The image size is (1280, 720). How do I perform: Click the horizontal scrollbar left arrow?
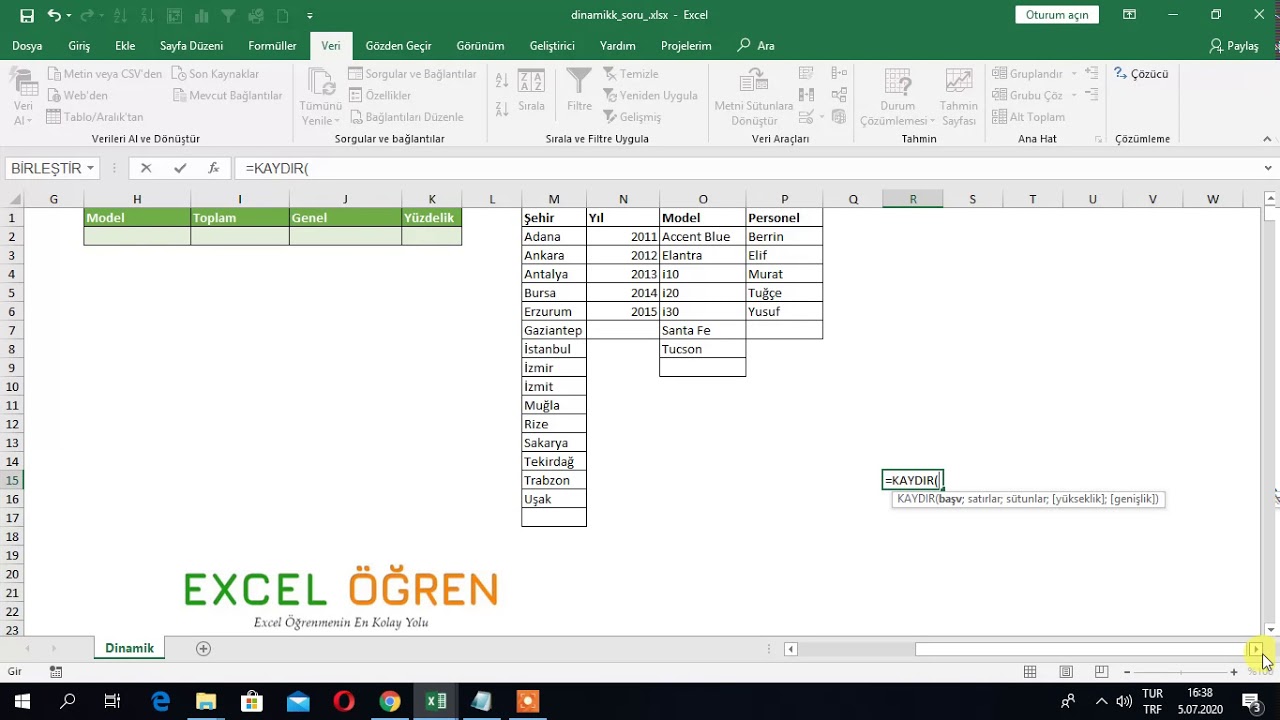point(790,649)
